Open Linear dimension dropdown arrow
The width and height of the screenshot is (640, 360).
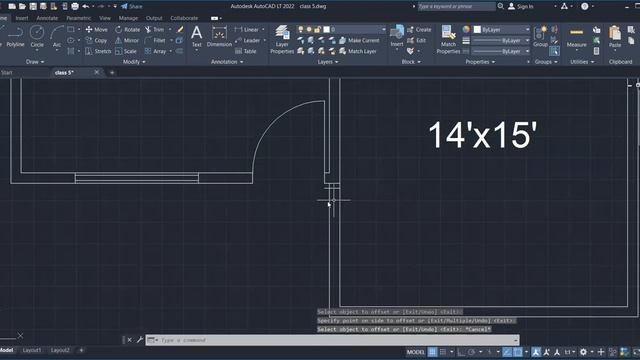tap(263, 29)
